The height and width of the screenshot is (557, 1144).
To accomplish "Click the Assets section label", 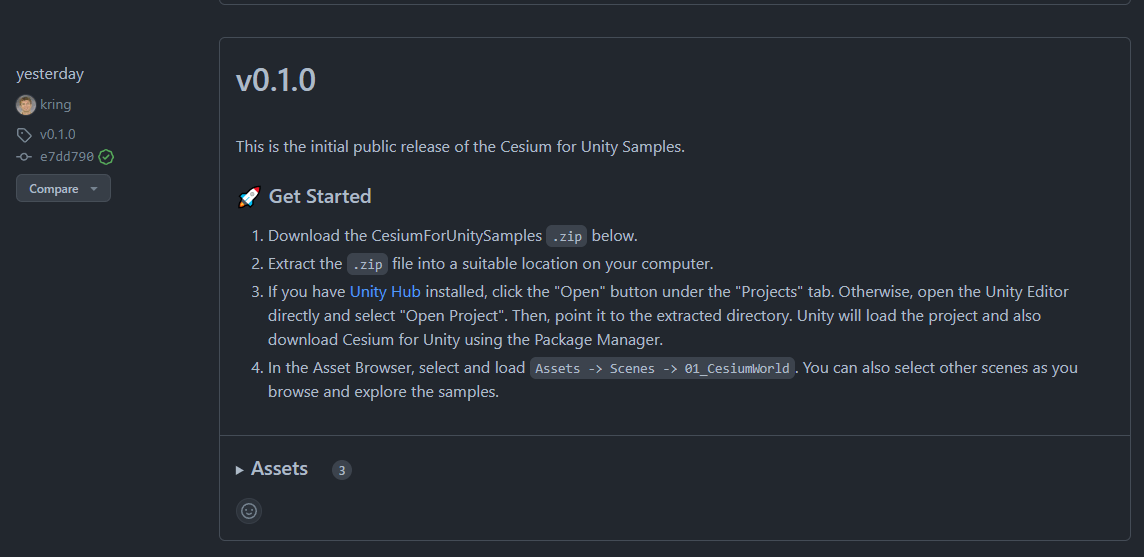I will click(x=279, y=469).
